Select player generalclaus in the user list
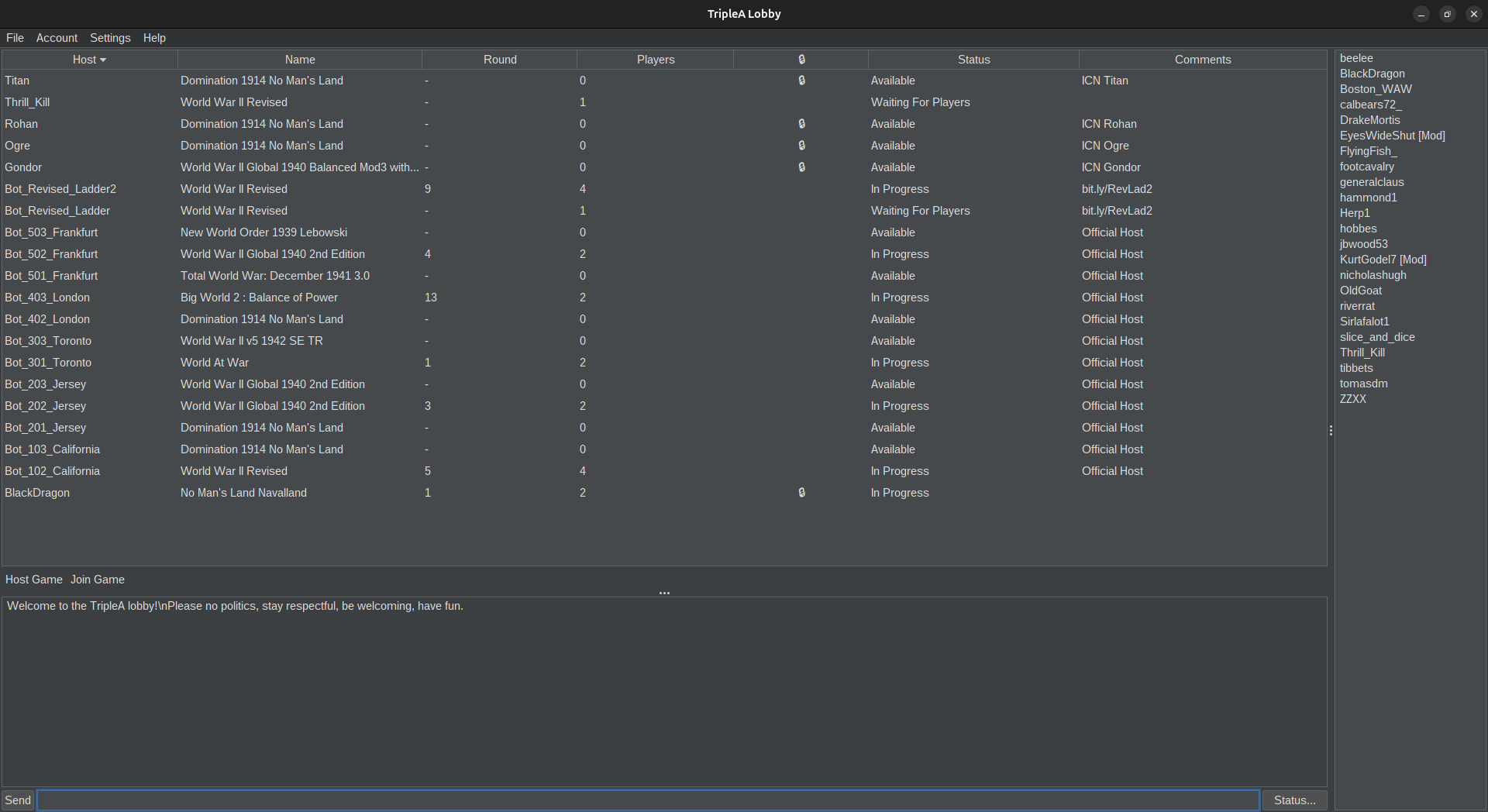This screenshot has width=1488, height=812. (x=1372, y=182)
